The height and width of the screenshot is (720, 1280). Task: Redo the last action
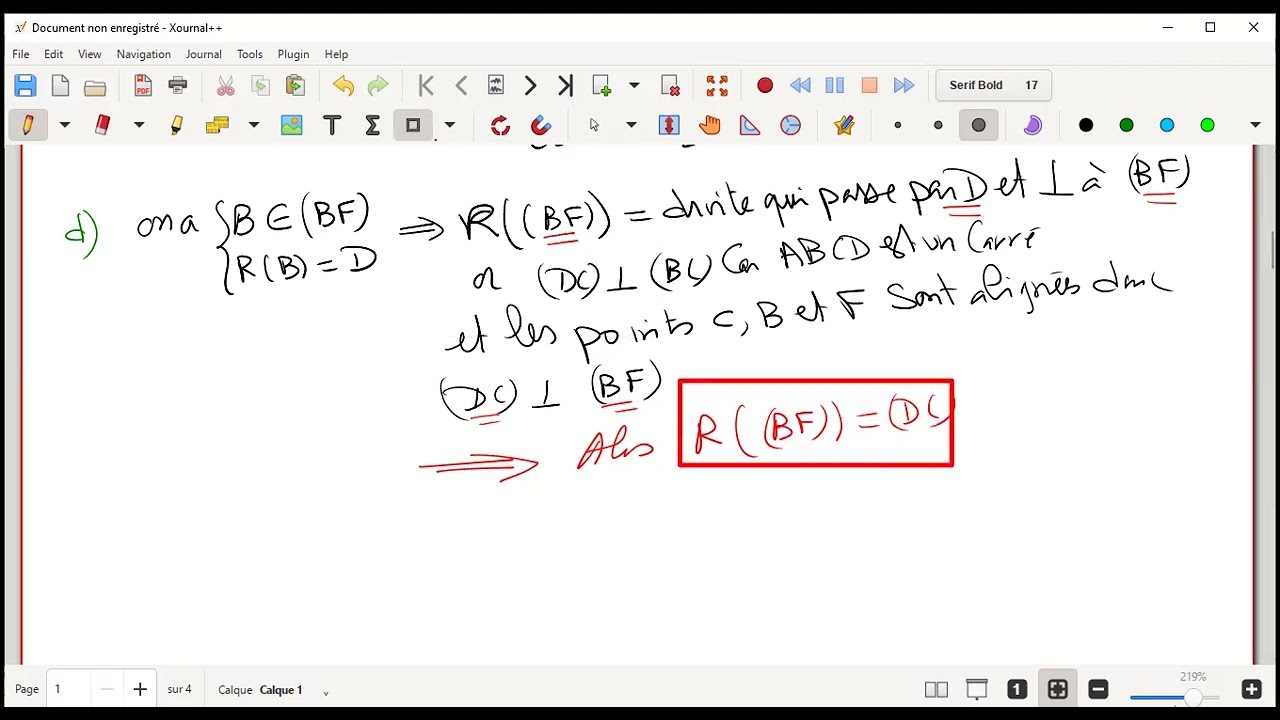point(378,86)
